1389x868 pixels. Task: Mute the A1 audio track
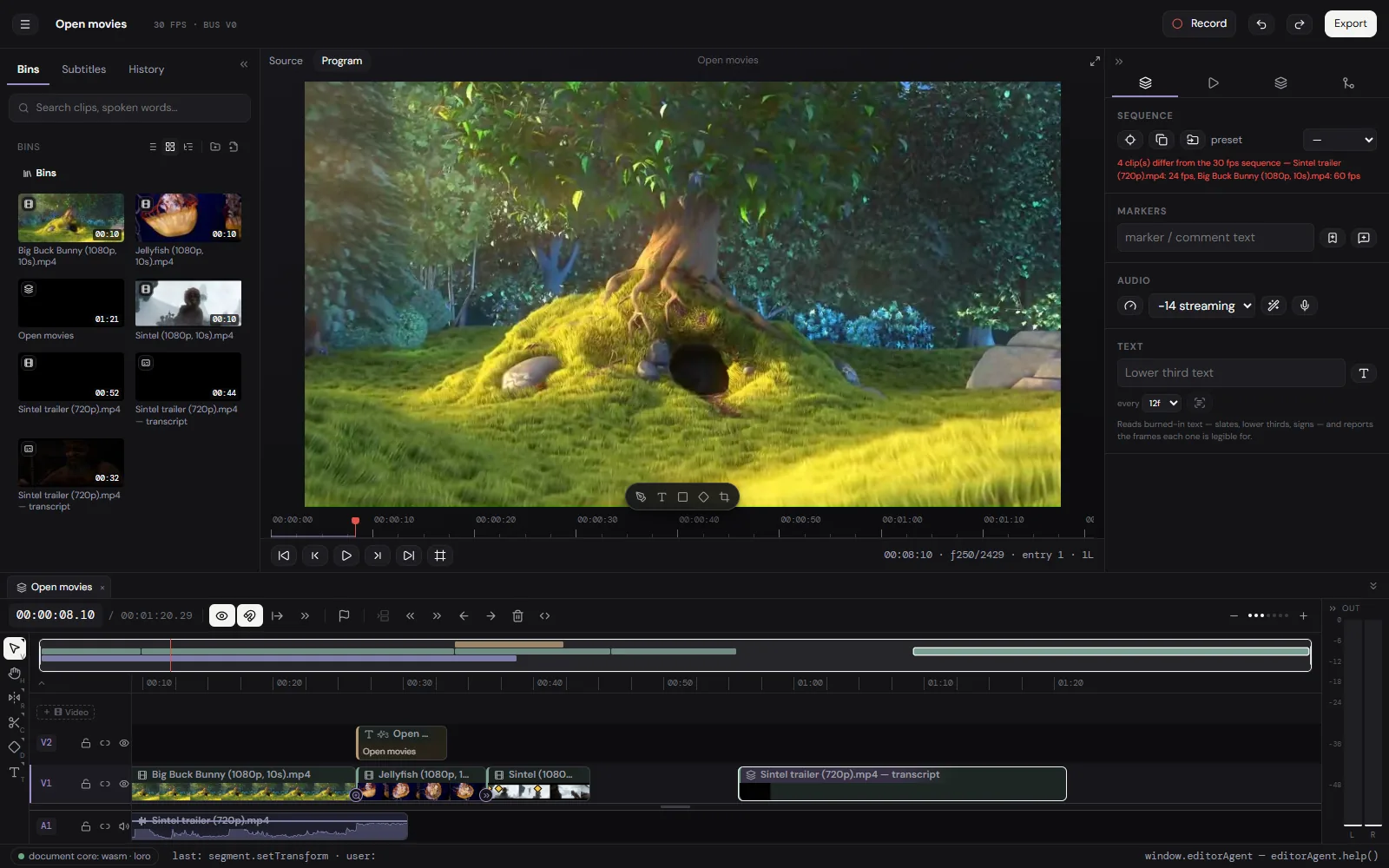(124, 826)
